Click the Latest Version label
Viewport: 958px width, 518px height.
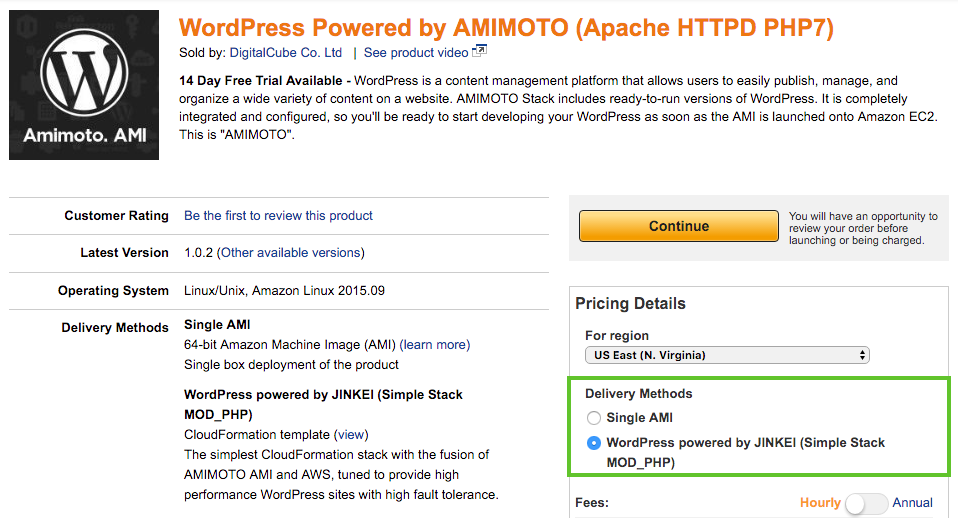tap(124, 253)
